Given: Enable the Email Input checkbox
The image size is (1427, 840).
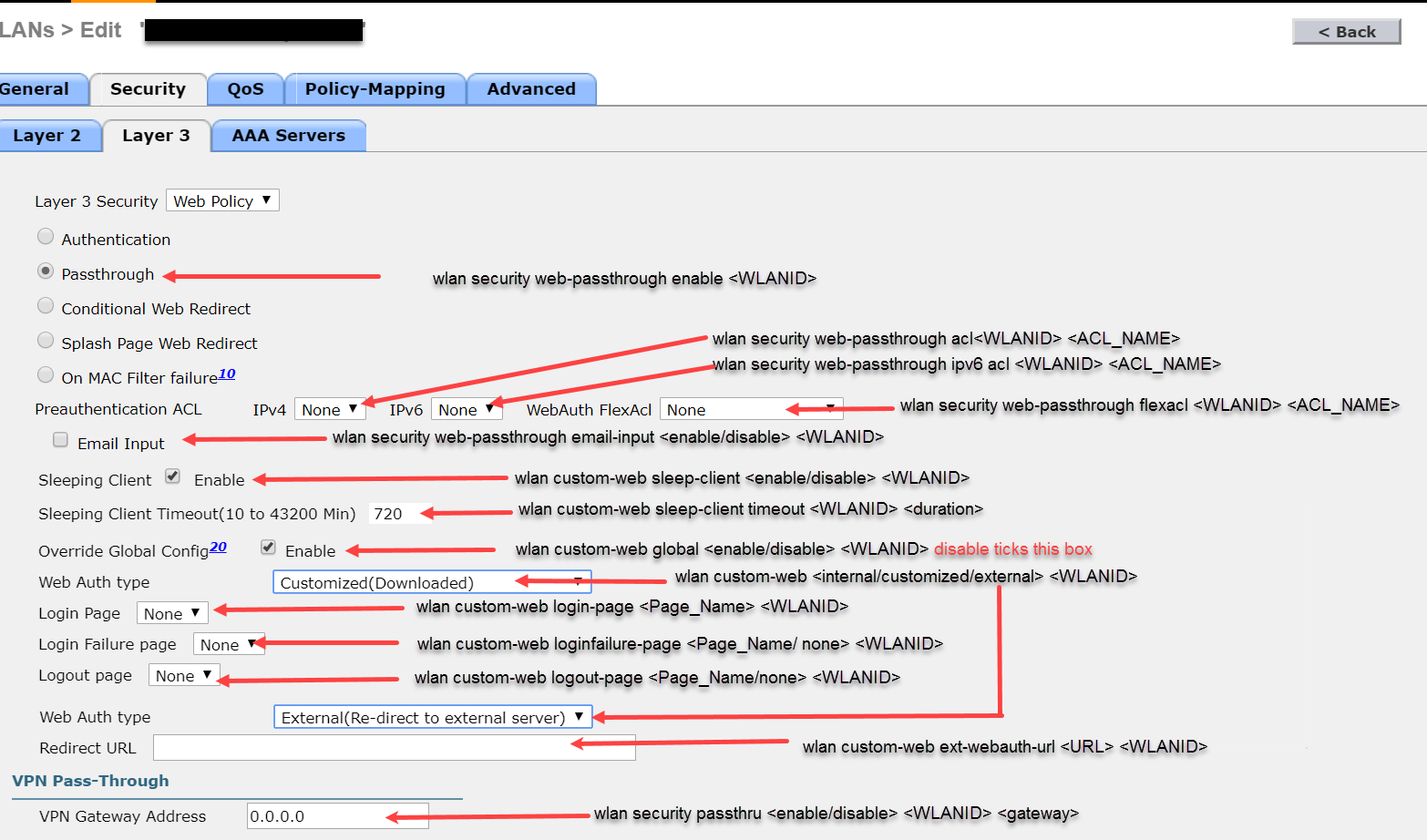Looking at the screenshot, I should point(61,440).
